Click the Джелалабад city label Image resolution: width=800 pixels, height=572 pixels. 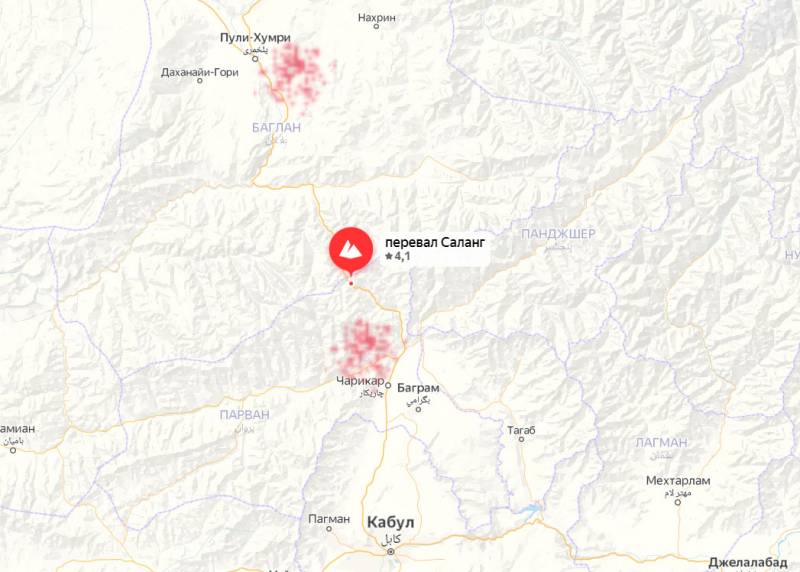pos(748,562)
